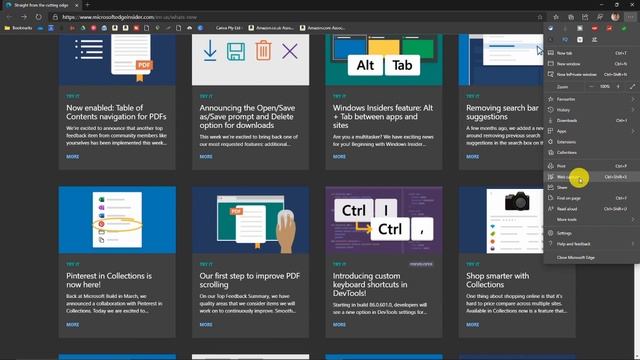Image resolution: width=640 pixels, height=360 pixels.
Task: Expand the History submenu
Action: coord(590,110)
